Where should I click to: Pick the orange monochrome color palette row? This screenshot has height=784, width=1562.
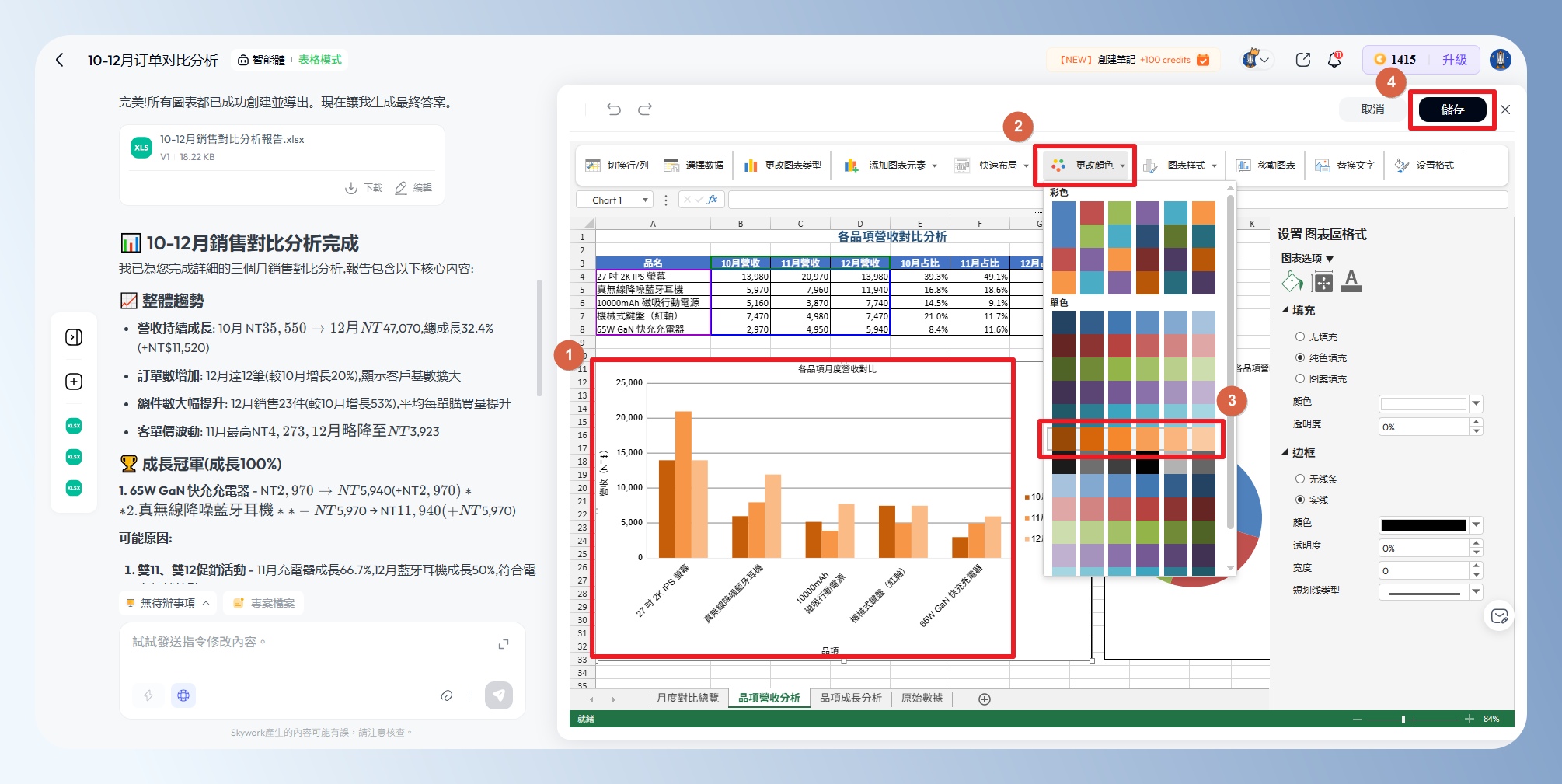pyautogui.click(x=1133, y=439)
